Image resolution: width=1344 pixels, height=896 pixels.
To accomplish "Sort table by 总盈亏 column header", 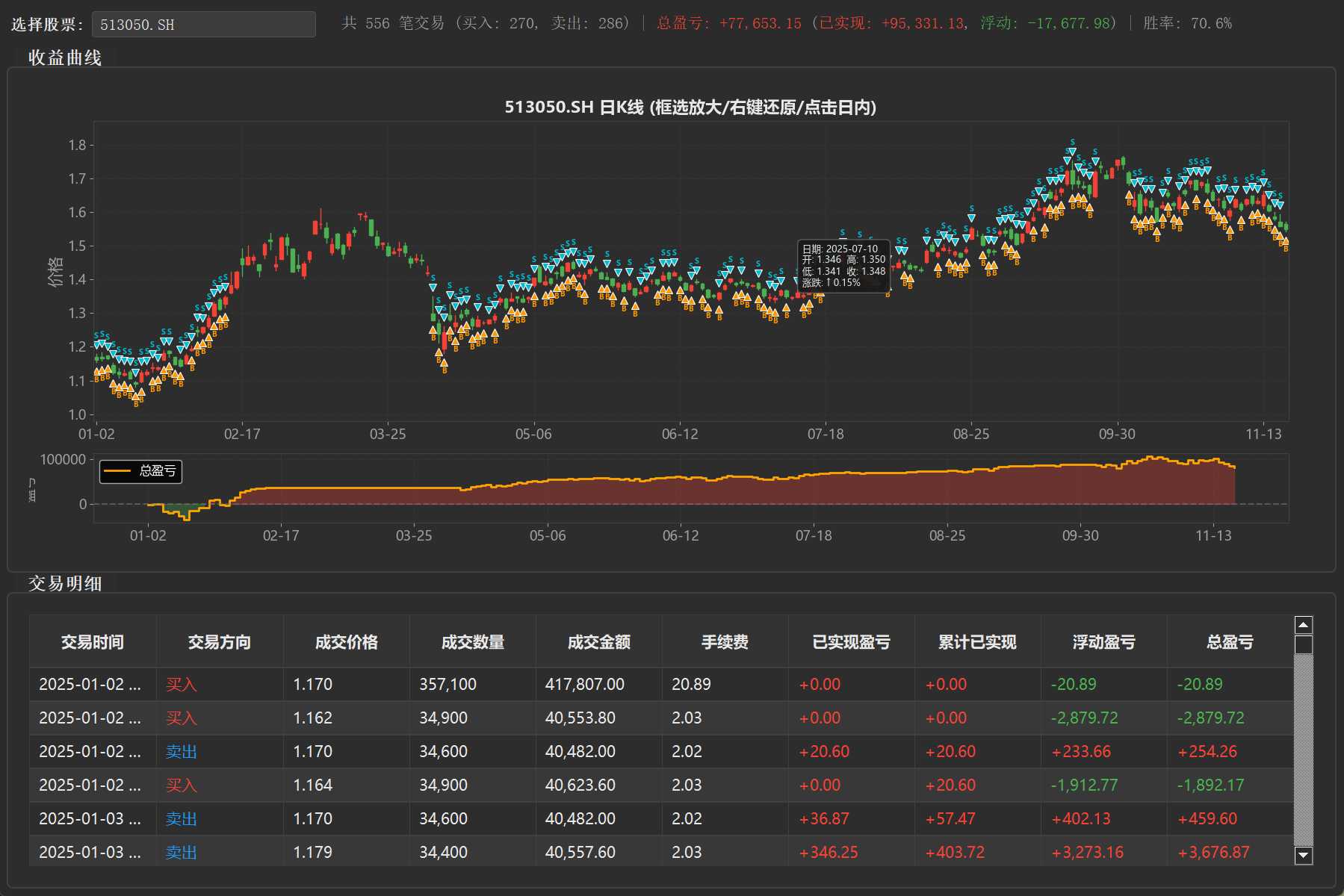I will click(1230, 642).
